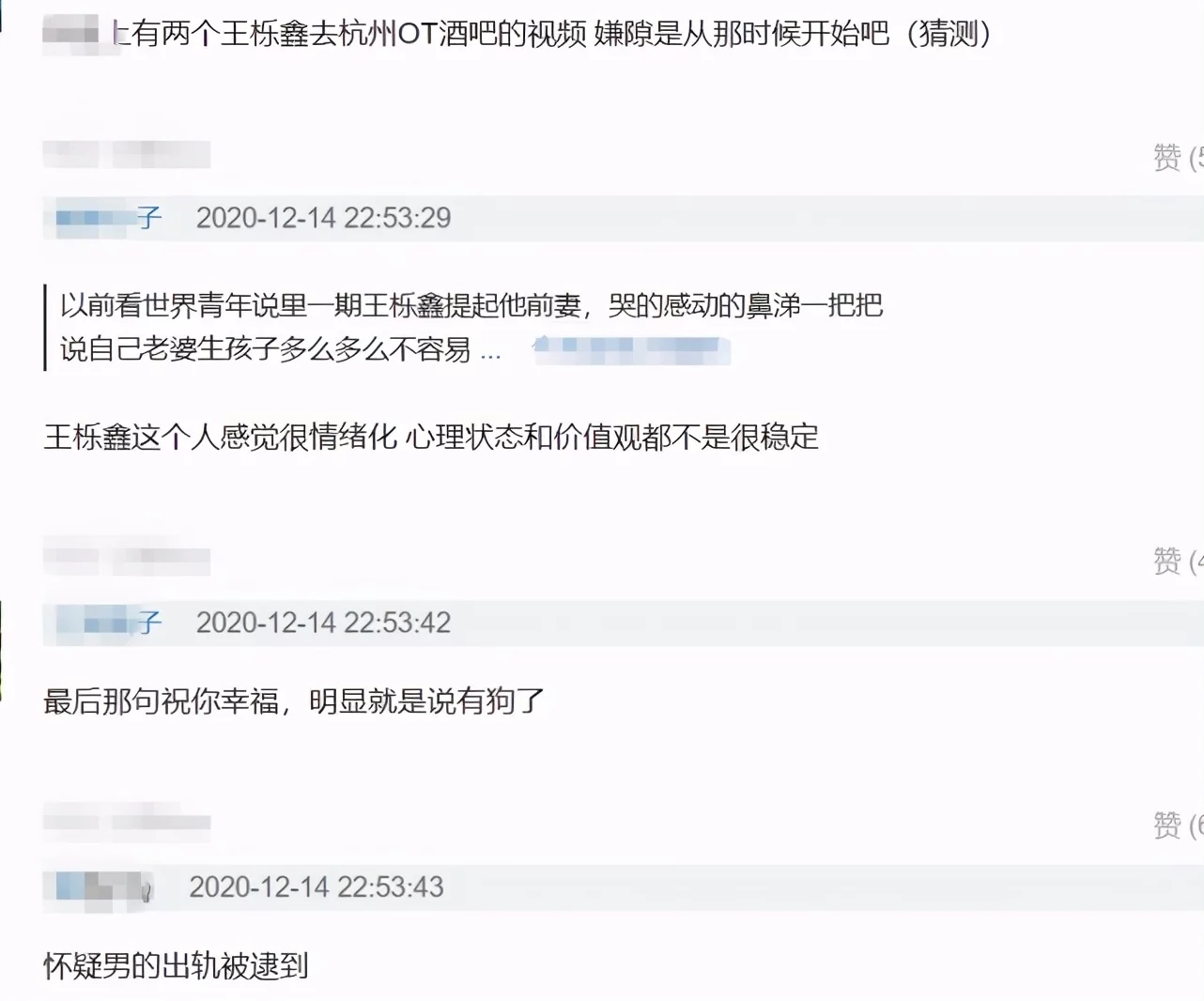1204x1001 pixels.
Task: Select the comment about 杭州OT酒吧的视频
Action: (x=552, y=34)
